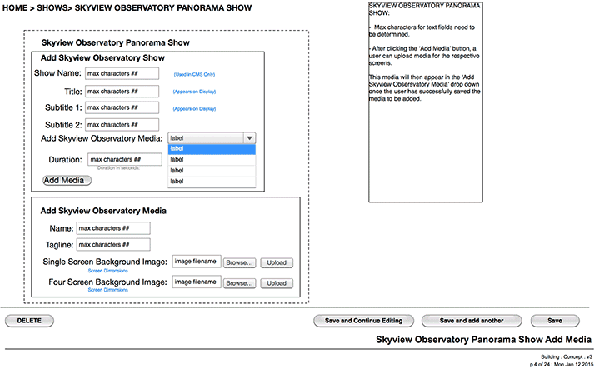This screenshot has height=389, width=600.
Task: Open SHOWS in the breadcrumb
Action: [52, 8]
